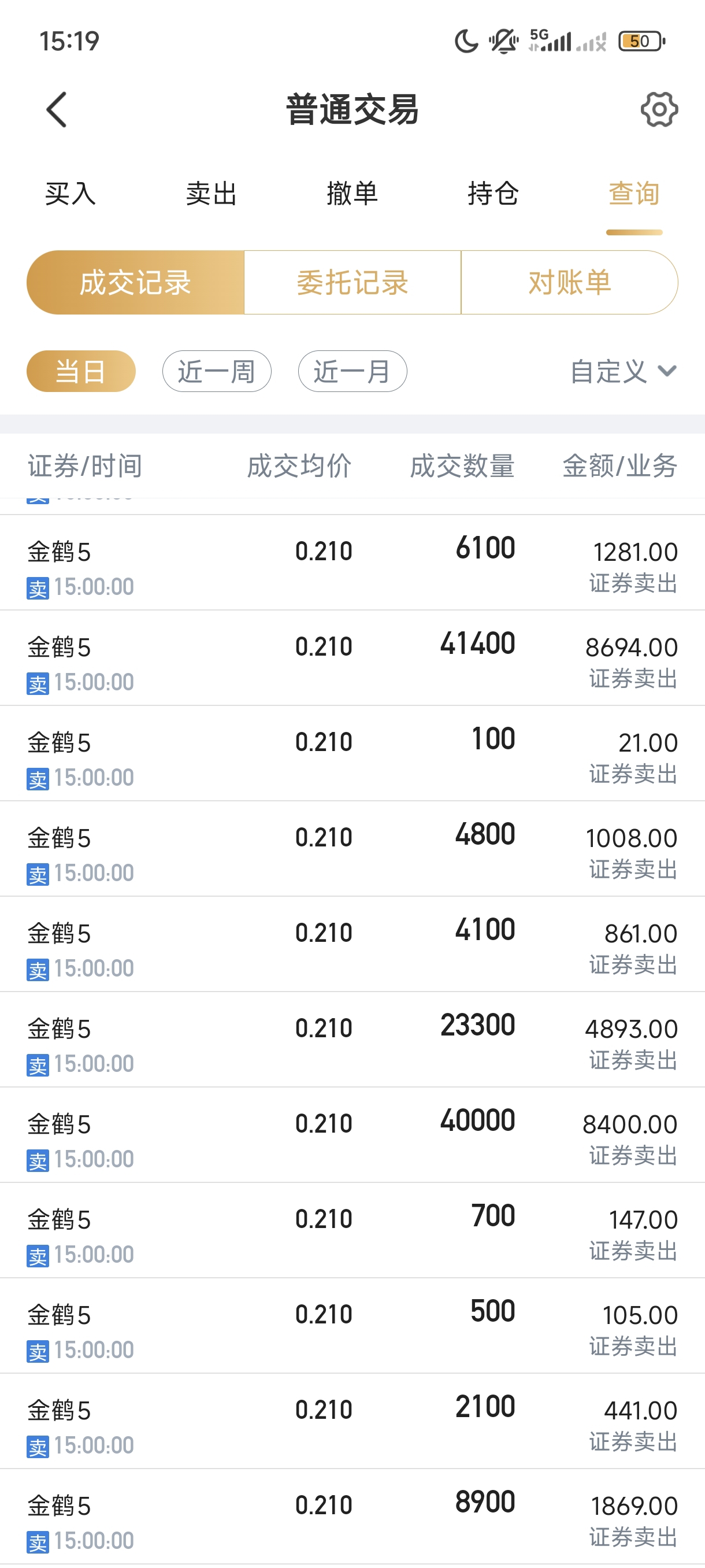Open the 40000 quantity trade record

[352, 1135]
